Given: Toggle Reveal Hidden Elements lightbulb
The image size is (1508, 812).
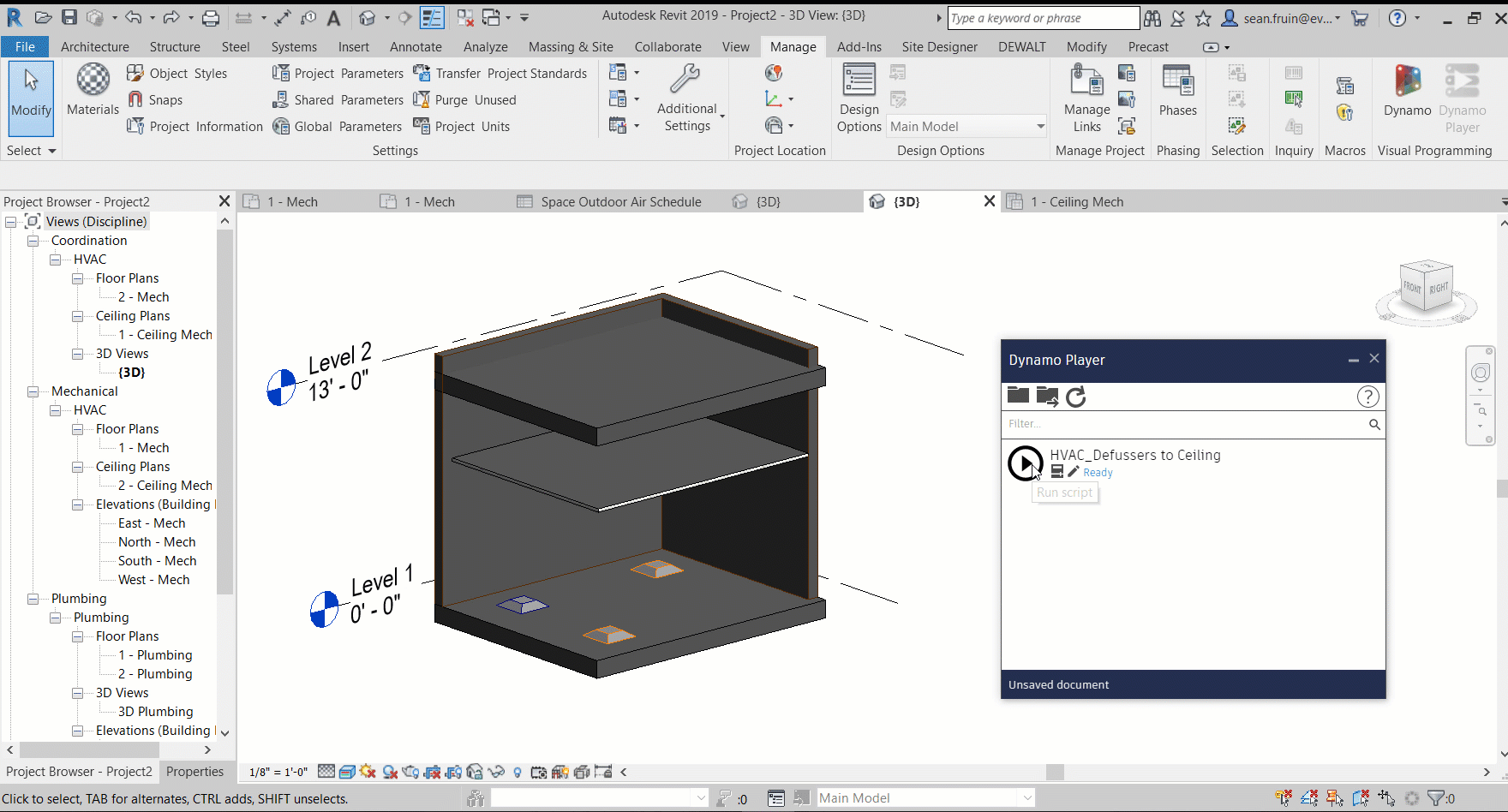Looking at the screenshot, I should pyautogui.click(x=518, y=772).
